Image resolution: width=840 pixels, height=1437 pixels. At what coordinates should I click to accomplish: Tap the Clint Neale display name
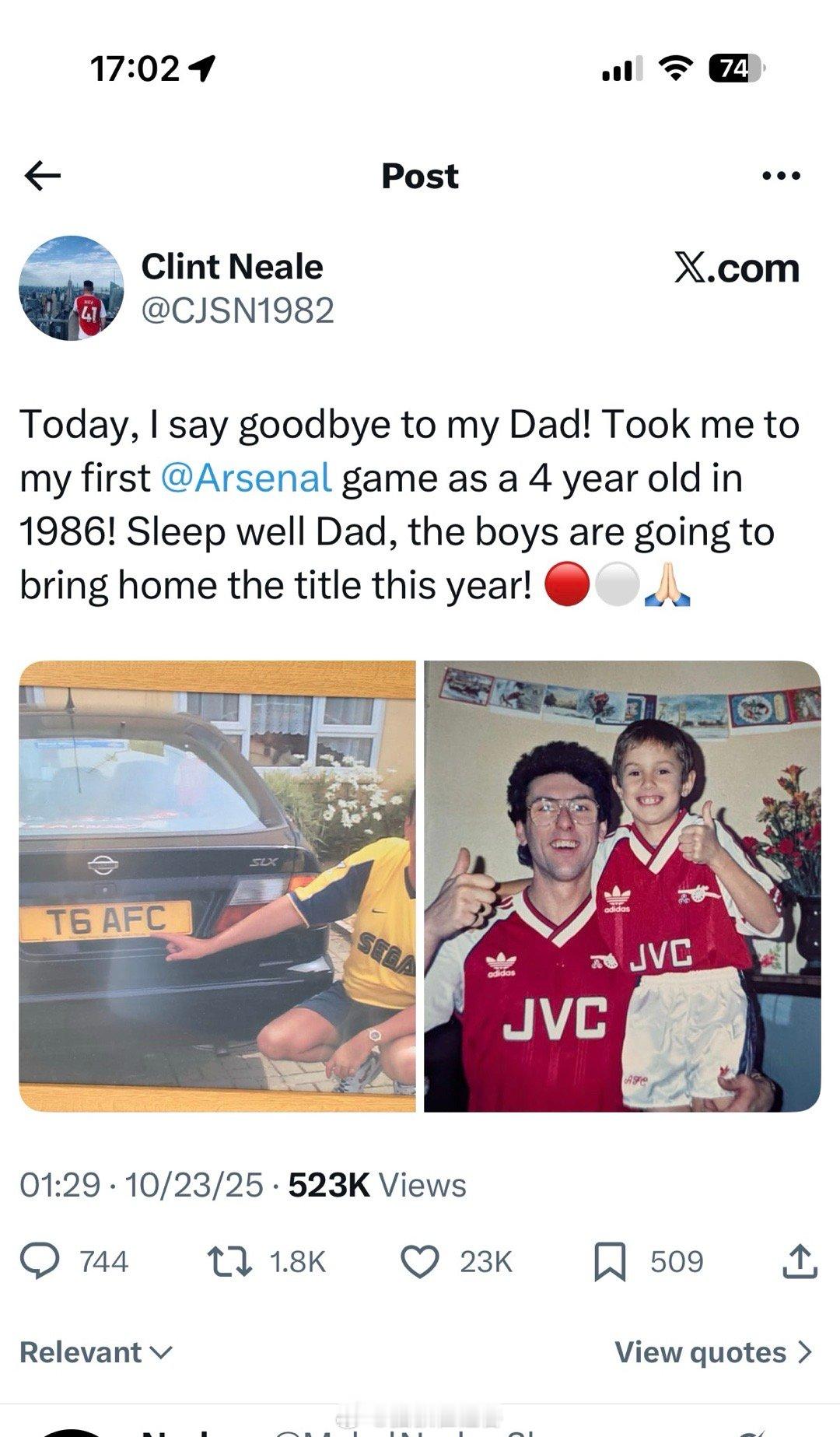click(232, 267)
